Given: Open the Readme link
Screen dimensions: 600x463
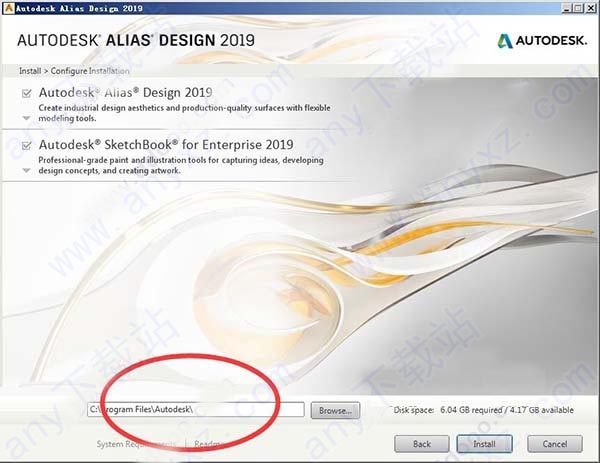Looking at the screenshot, I should [208, 444].
